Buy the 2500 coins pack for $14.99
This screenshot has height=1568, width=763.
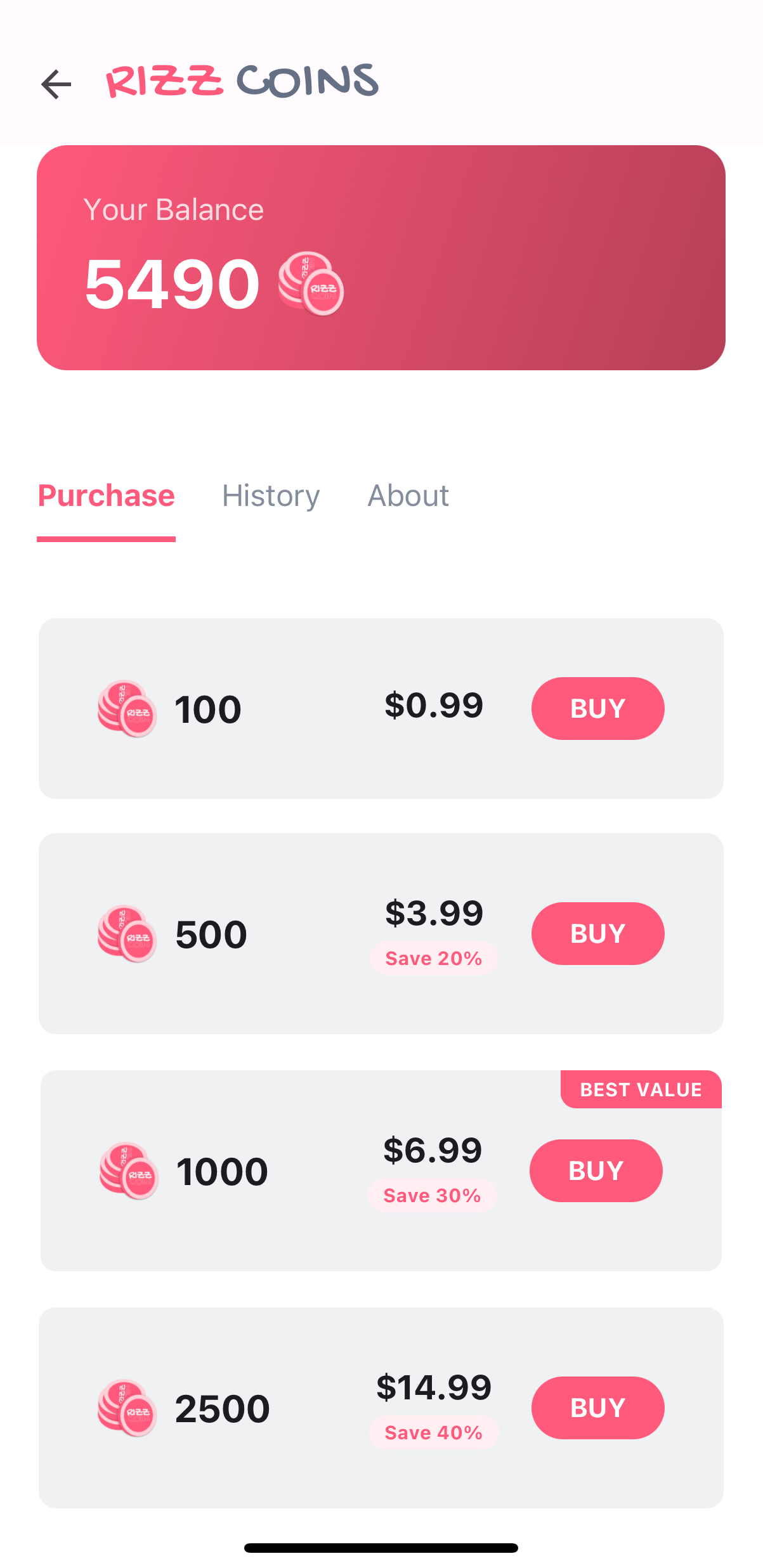point(598,1408)
